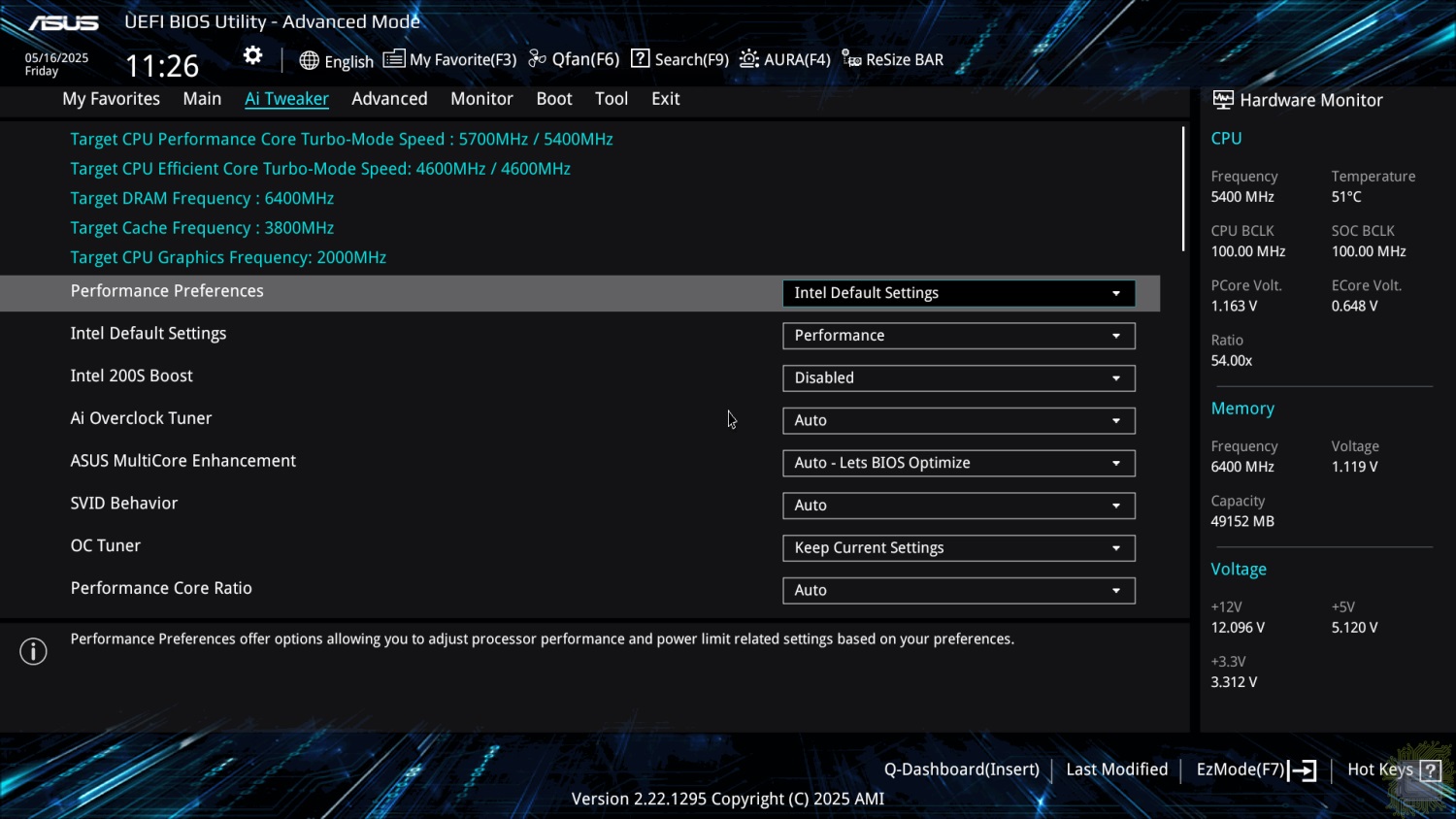Click the Hardware Monitor panel icon
Viewport: 1456px width, 819px height.
click(x=1223, y=100)
